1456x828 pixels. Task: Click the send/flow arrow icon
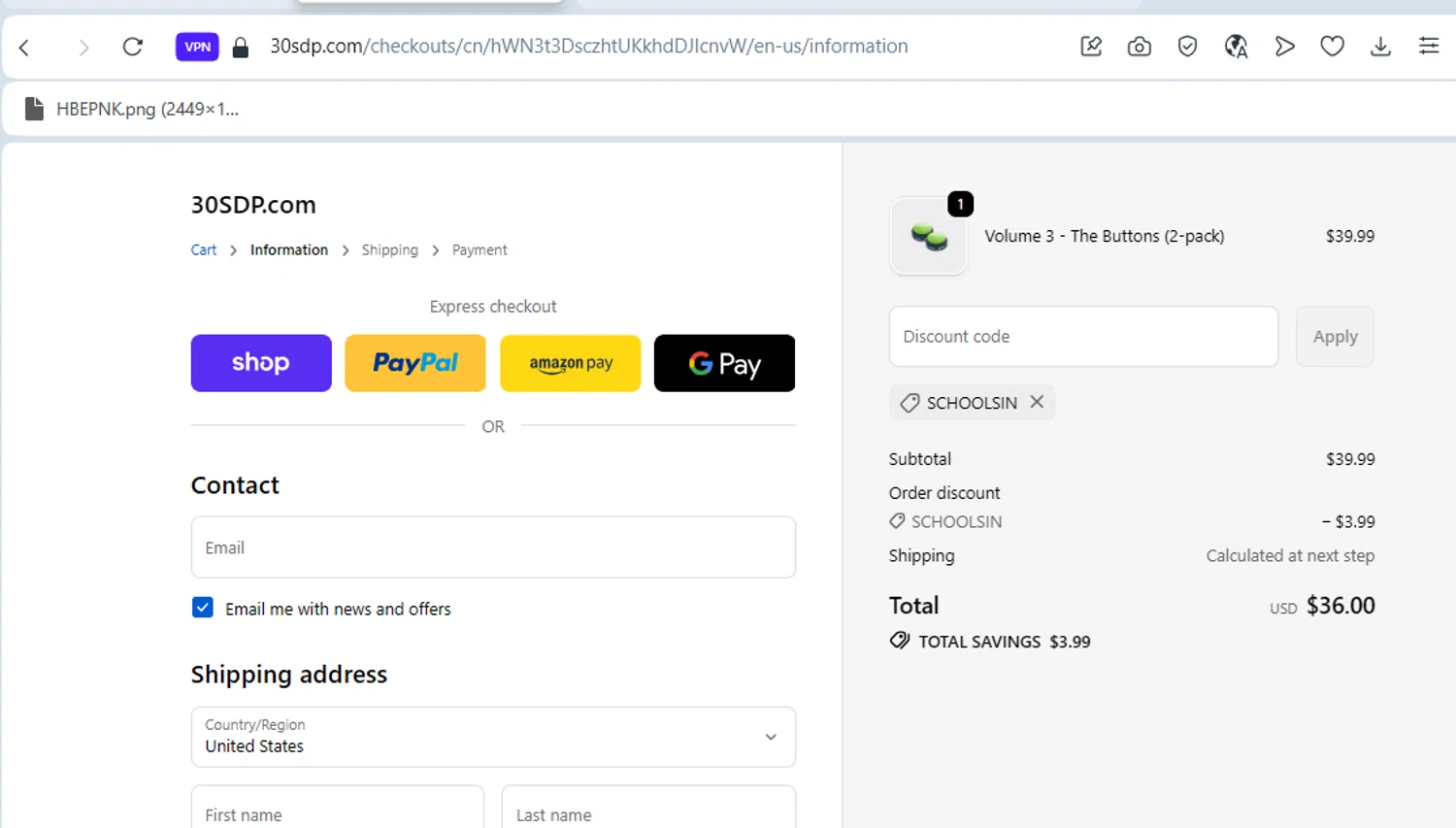pyautogui.click(x=1284, y=47)
